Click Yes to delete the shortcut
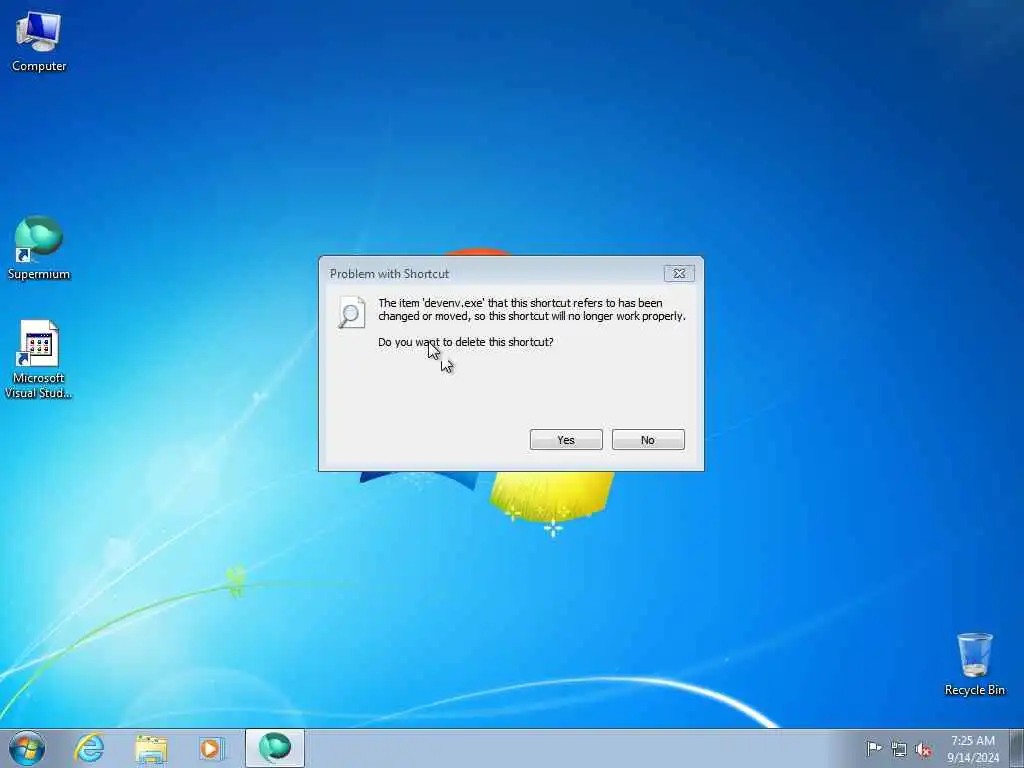The image size is (1024, 768). point(566,440)
